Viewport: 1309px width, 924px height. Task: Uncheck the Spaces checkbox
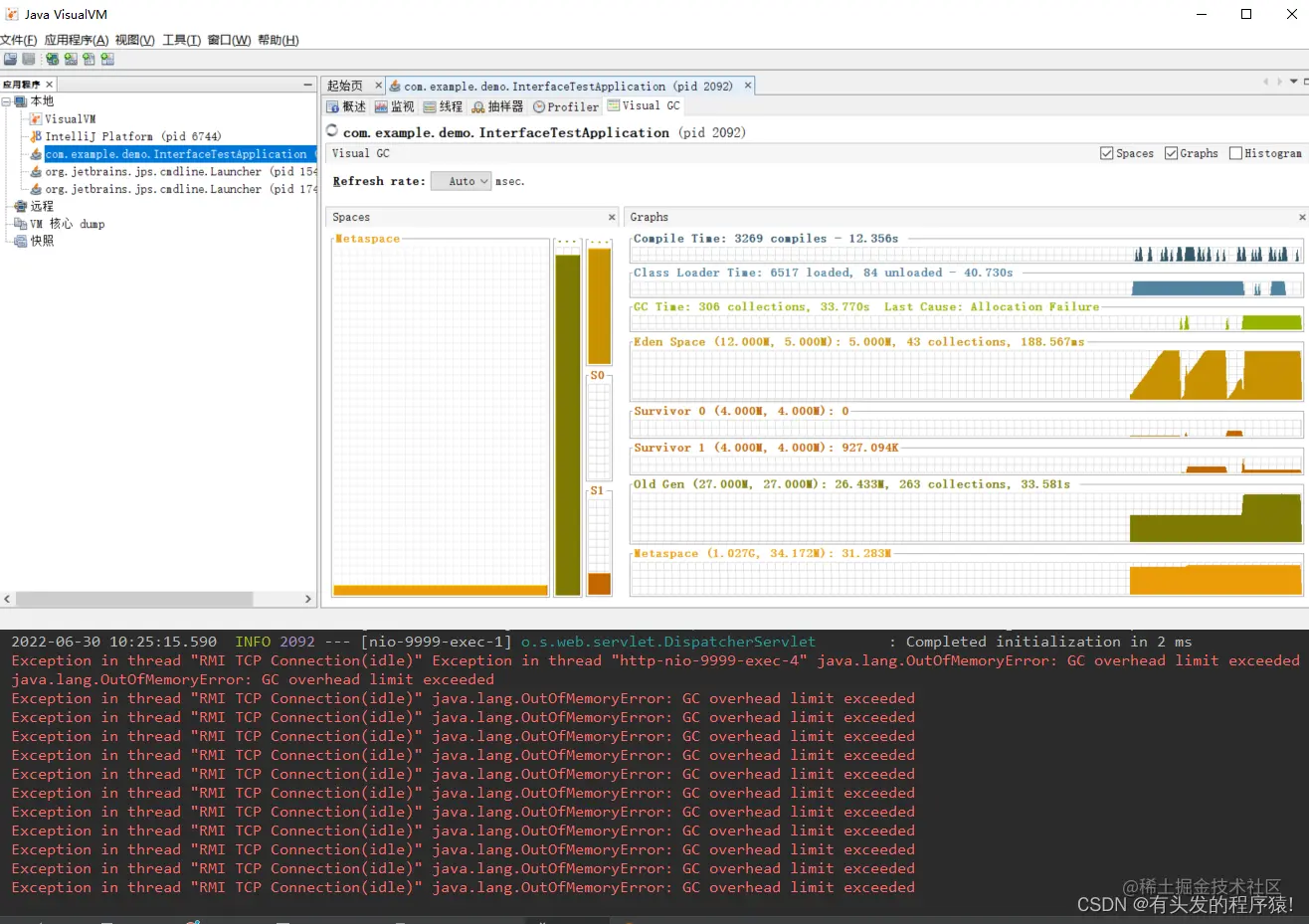pos(1106,153)
